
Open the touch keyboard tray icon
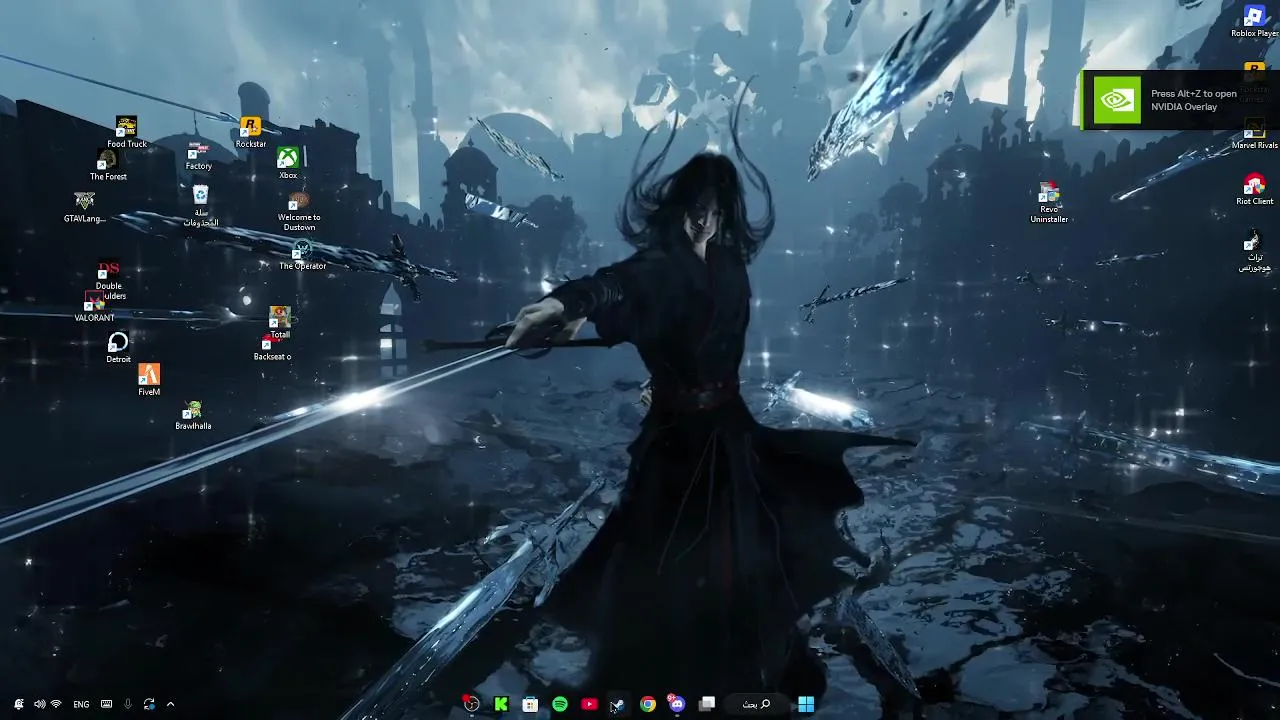click(106, 704)
